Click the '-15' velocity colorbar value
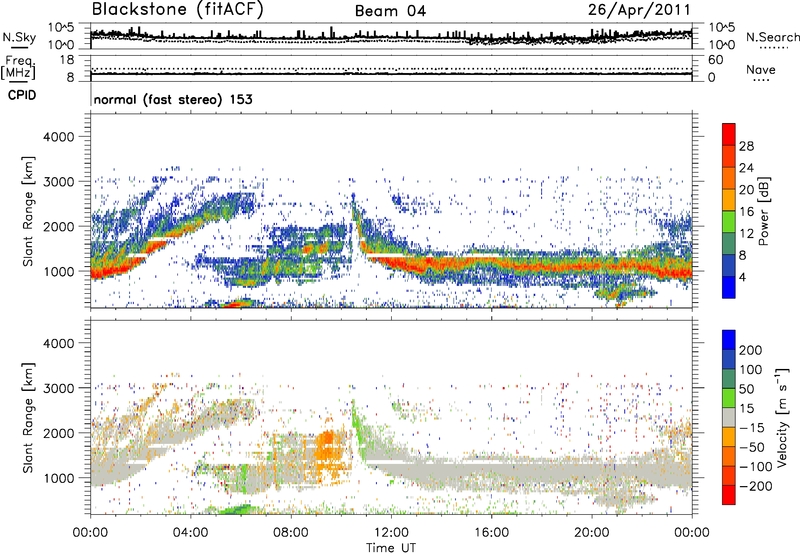This screenshot has height=554, width=800. point(752,428)
